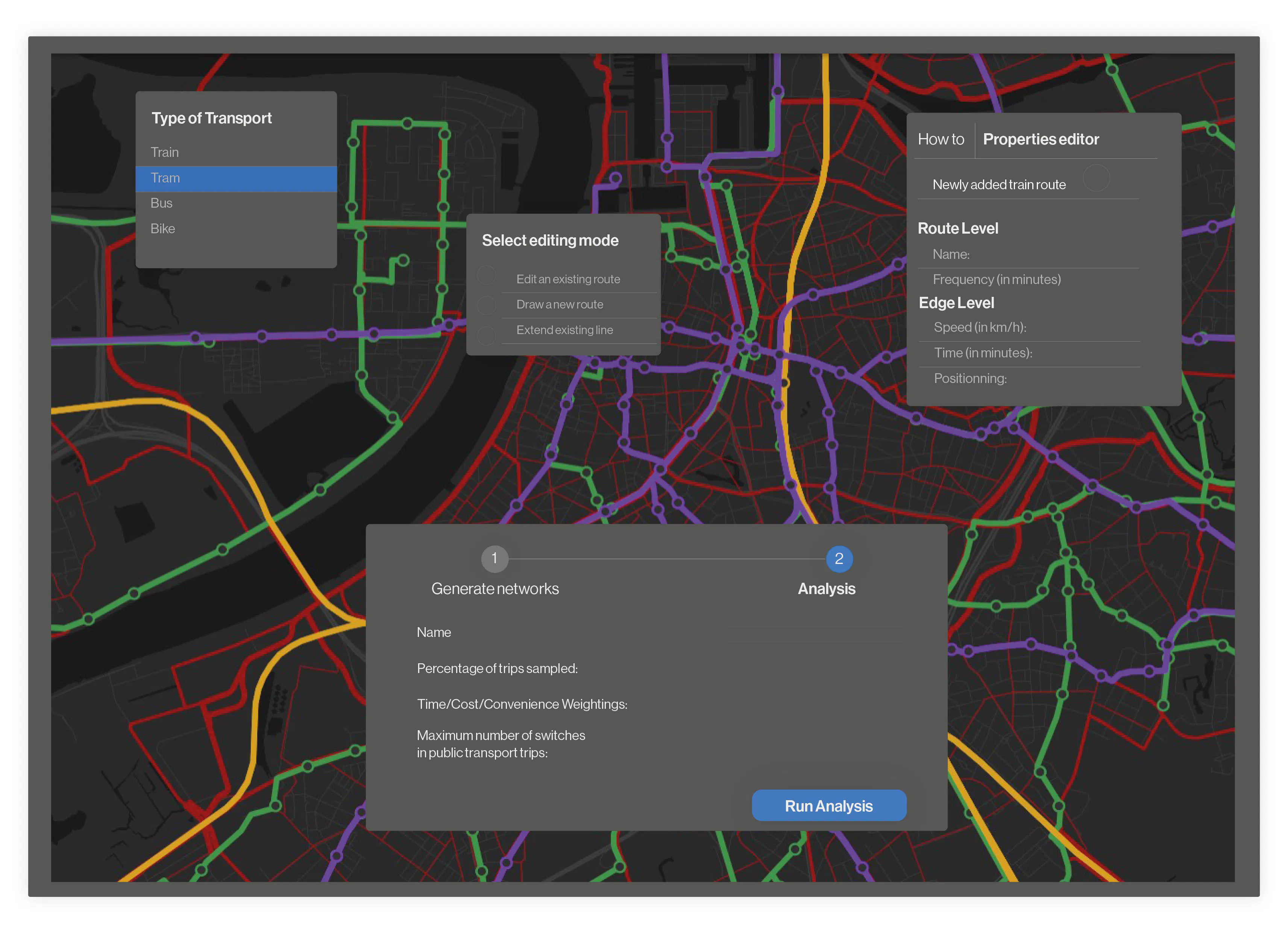Click the Speed (in km/h) field
The image size is (1288, 933).
pos(1029,327)
